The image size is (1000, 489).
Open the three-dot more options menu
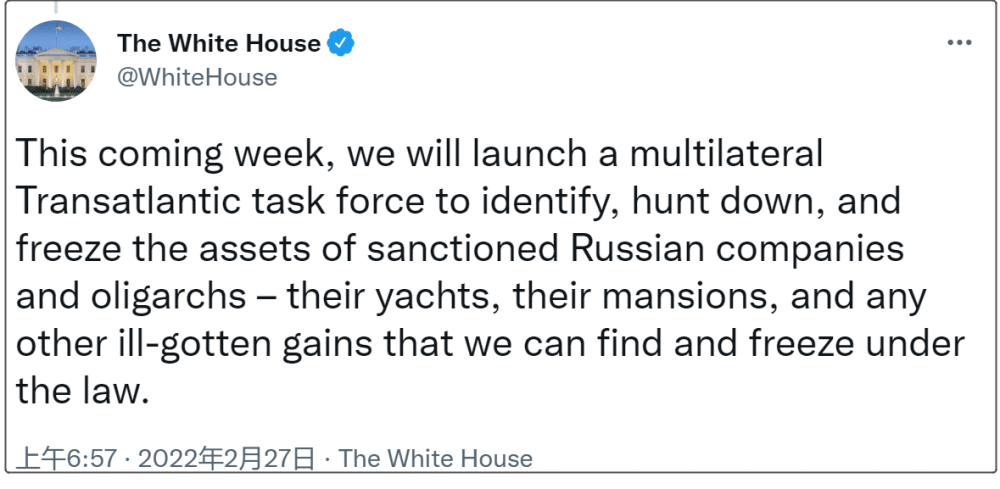[959, 43]
